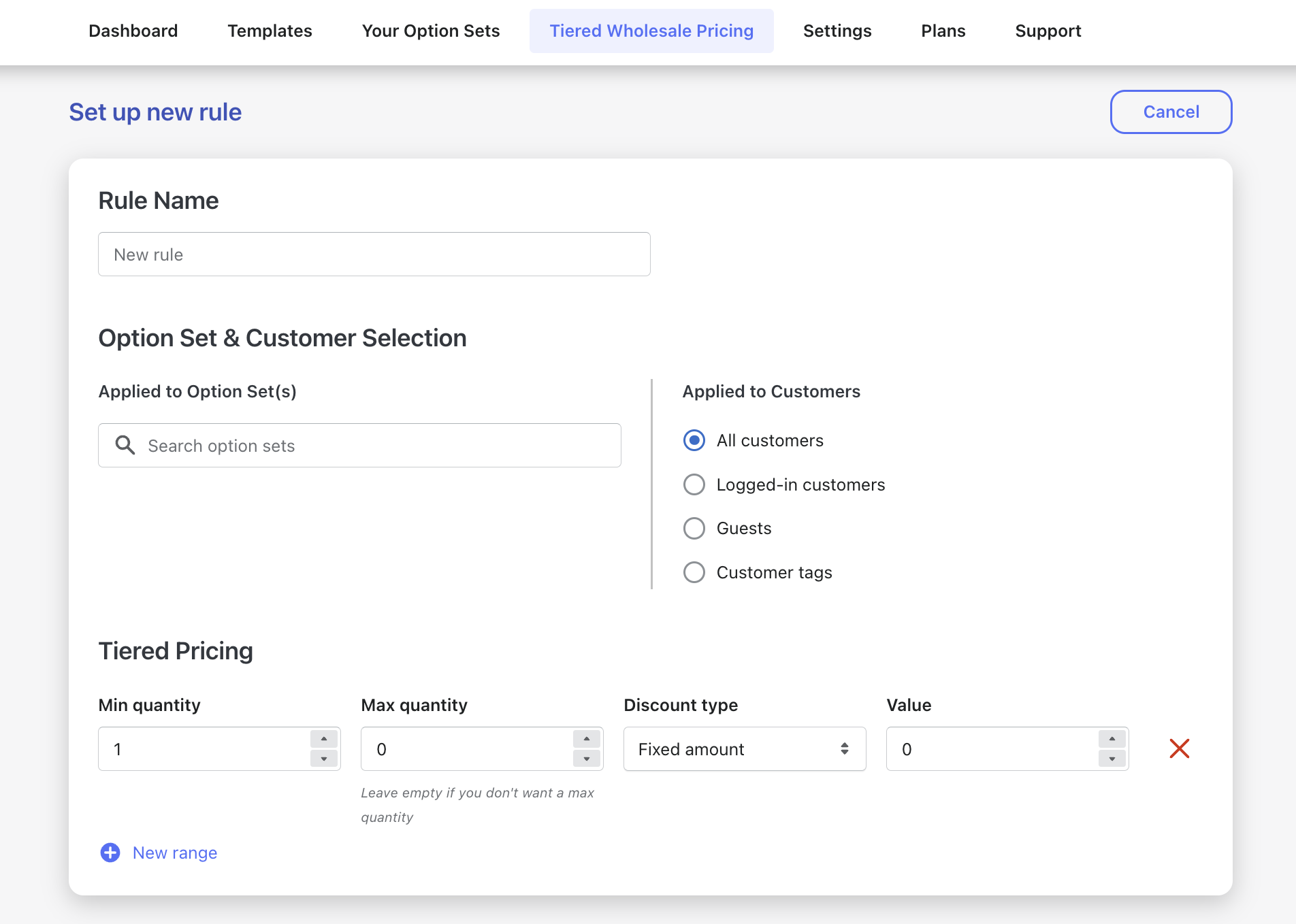Decrement Min quantity with the down arrow
1296x924 pixels.
[325, 758]
